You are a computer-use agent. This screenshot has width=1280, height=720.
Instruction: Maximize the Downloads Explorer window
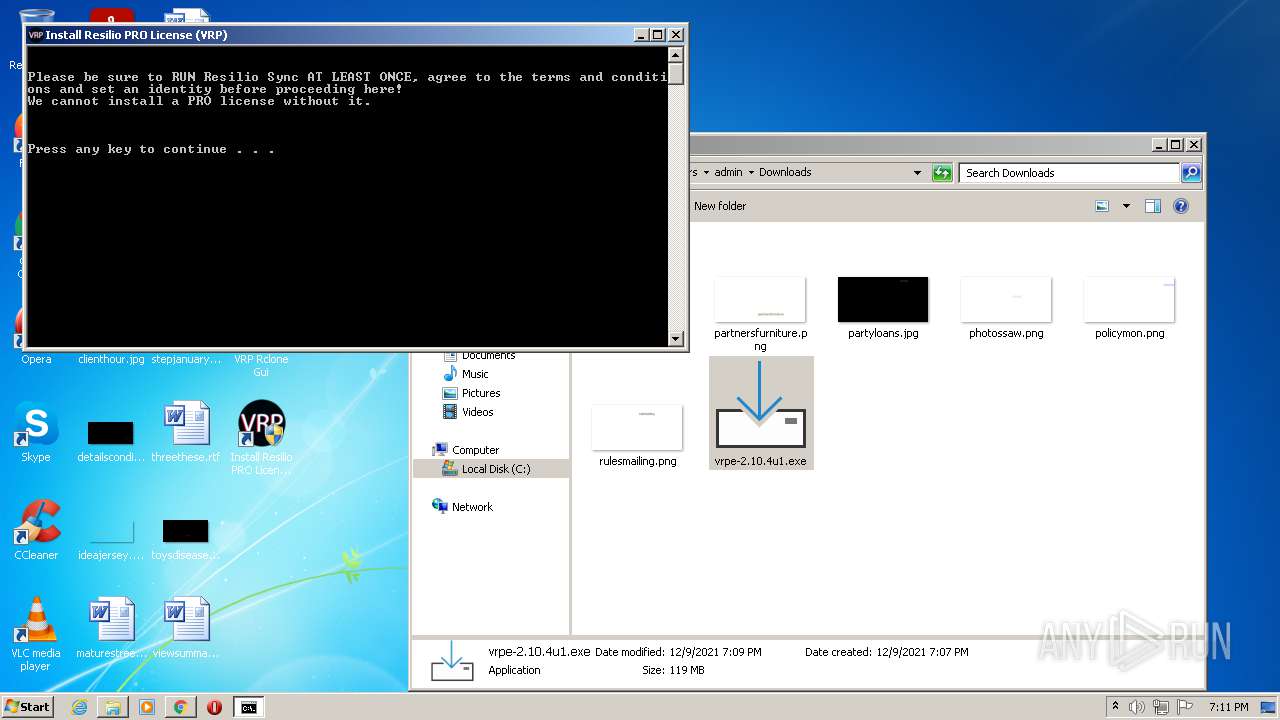[x=1176, y=144]
